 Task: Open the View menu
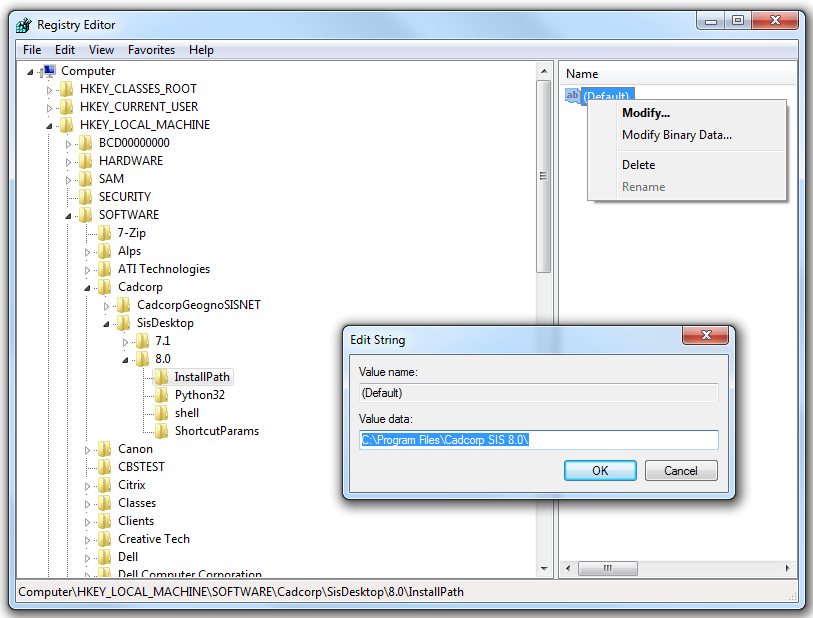coord(101,50)
